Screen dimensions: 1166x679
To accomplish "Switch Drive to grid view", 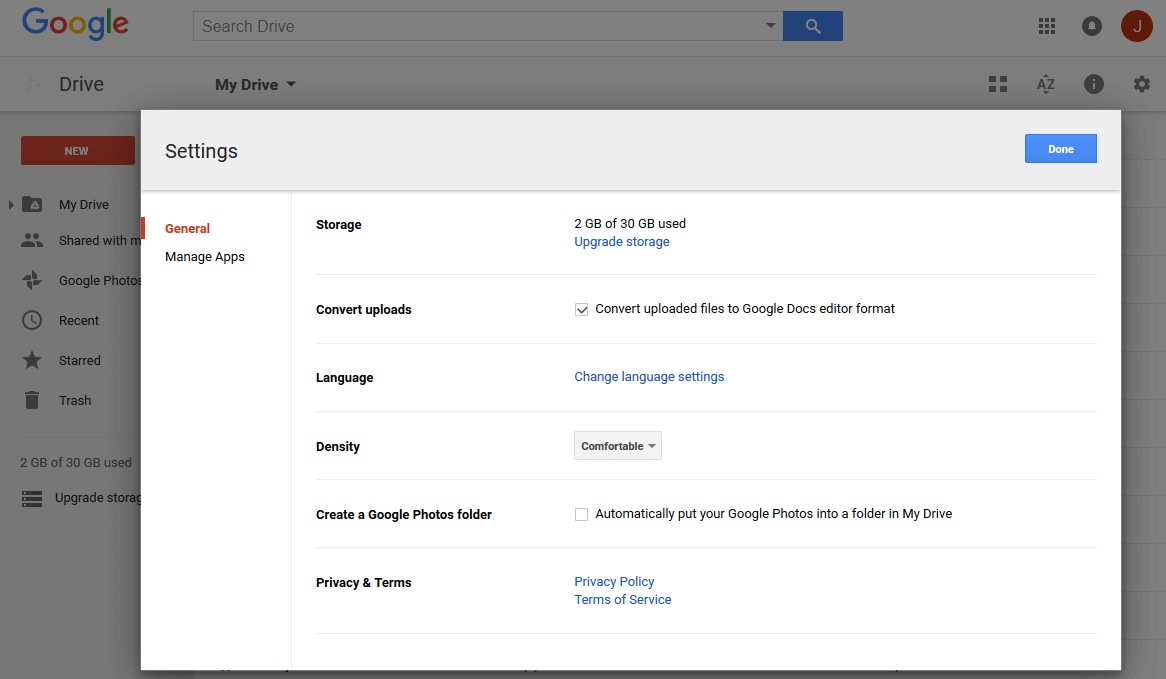I will pyautogui.click(x=997, y=84).
